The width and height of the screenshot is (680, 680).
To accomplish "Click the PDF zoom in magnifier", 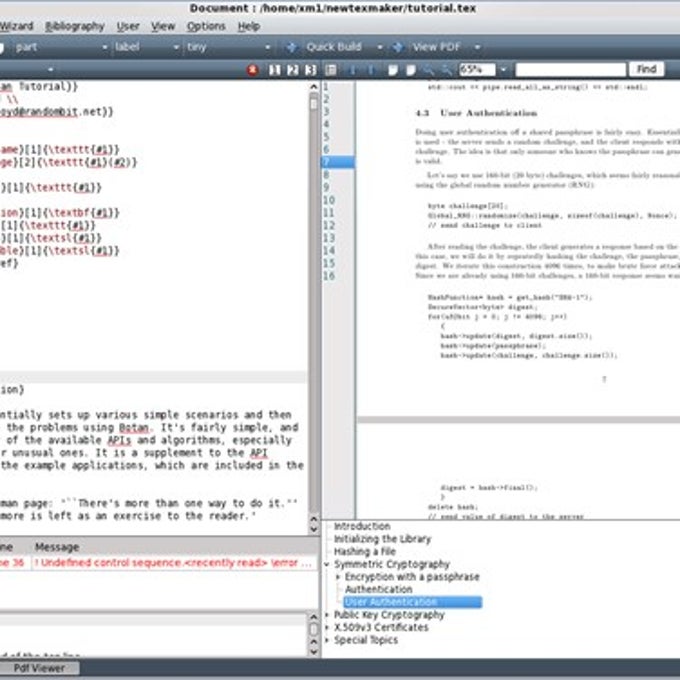I will 428,70.
